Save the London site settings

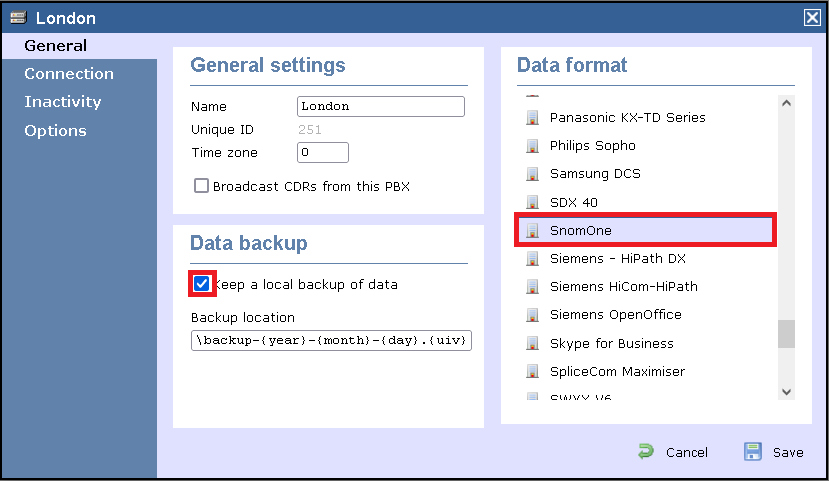(x=774, y=452)
